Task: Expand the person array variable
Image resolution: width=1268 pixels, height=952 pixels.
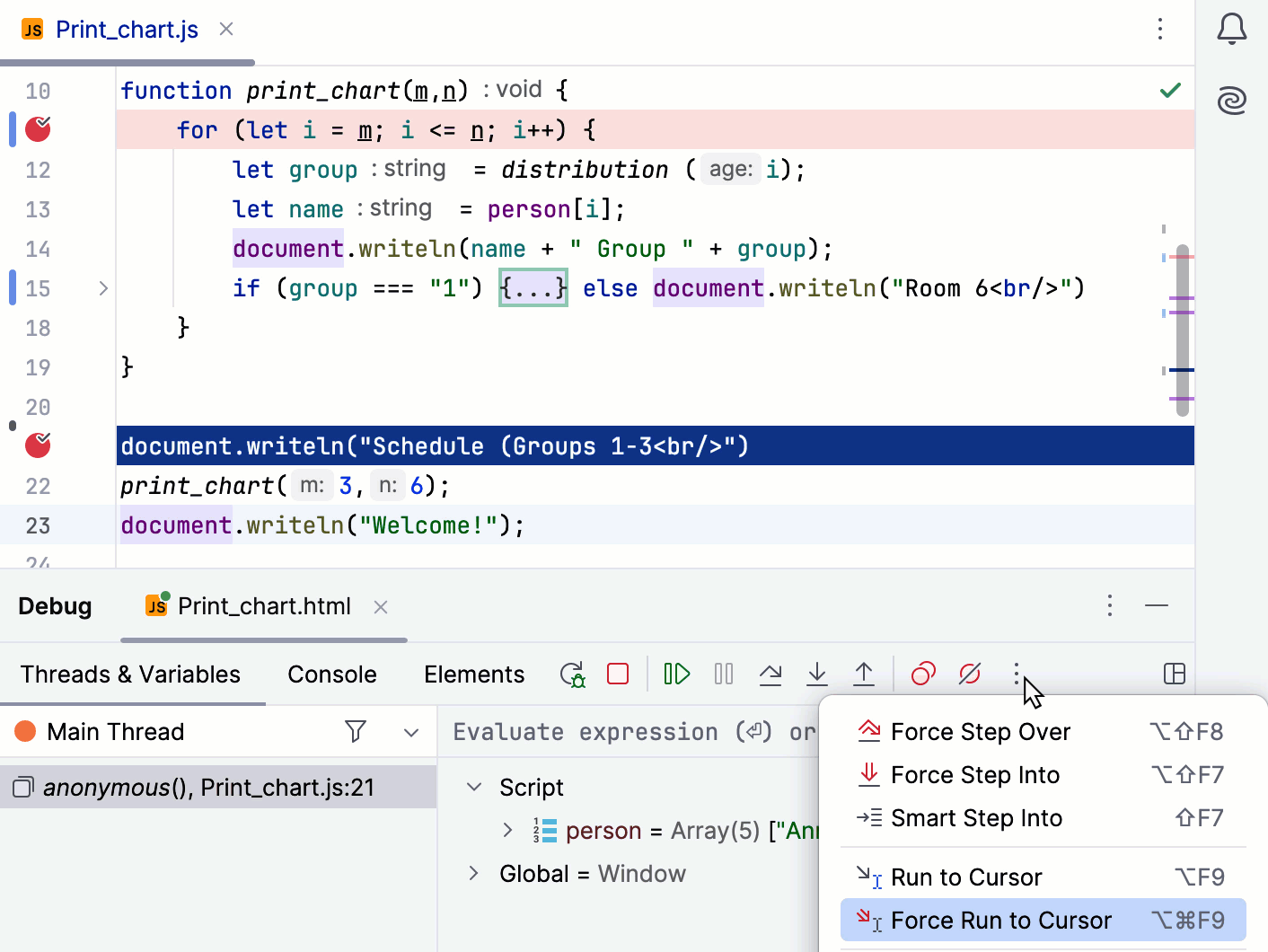Action: pyautogui.click(x=507, y=831)
